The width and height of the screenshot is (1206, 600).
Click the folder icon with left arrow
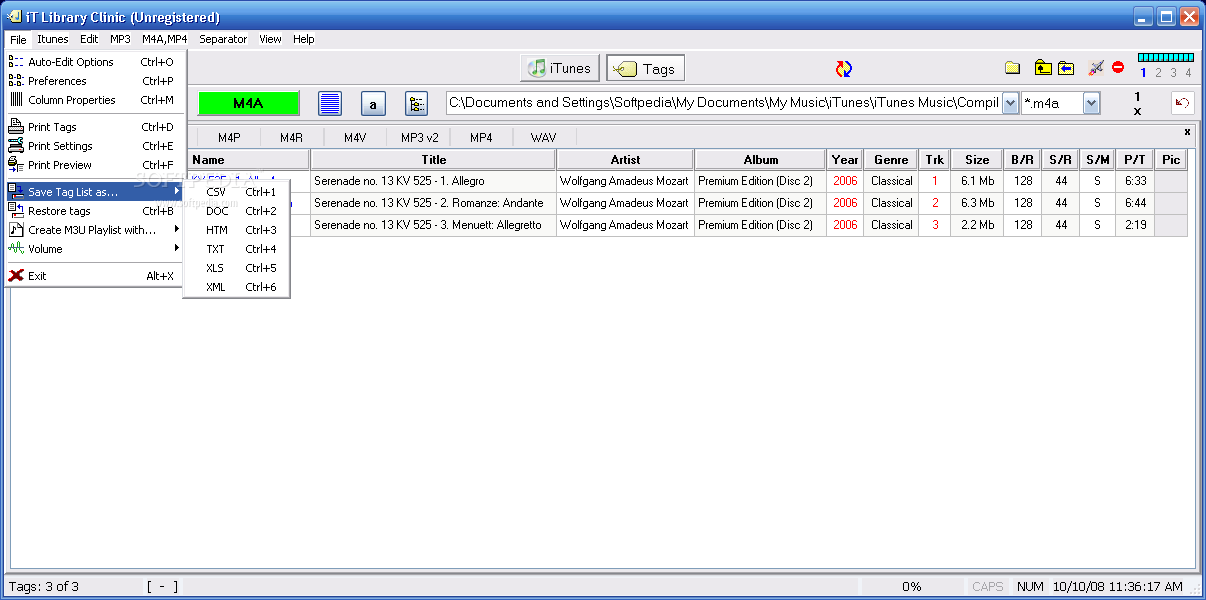click(x=1066, y=68)
